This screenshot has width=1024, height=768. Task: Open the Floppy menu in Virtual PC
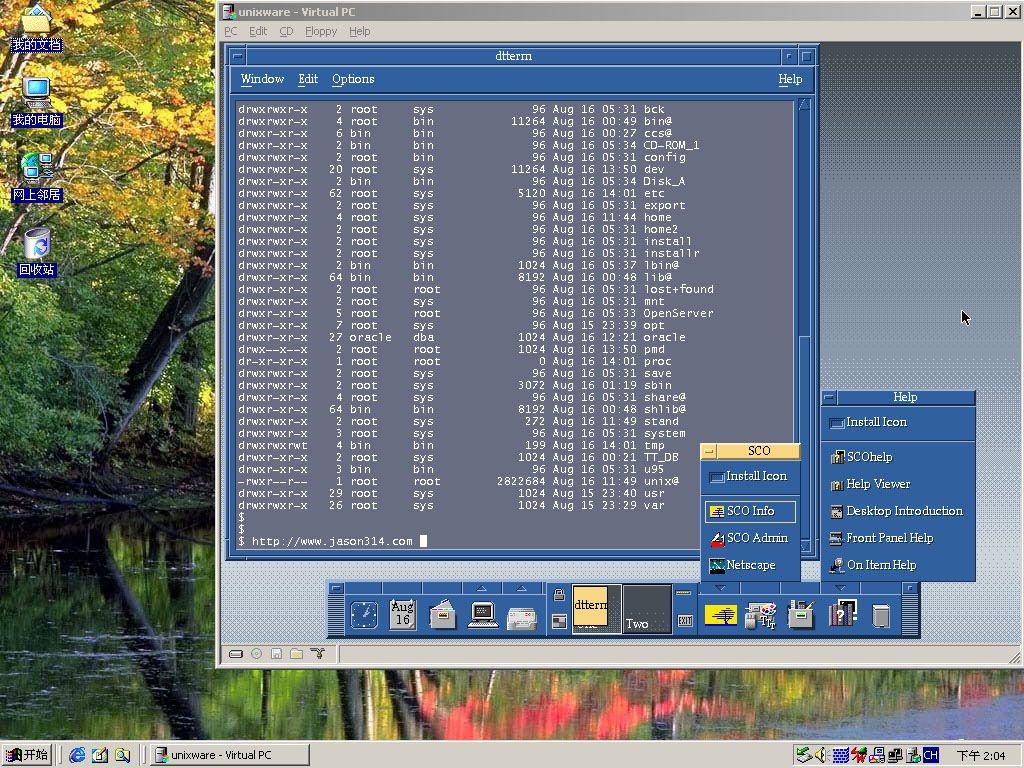pos(321,31)
